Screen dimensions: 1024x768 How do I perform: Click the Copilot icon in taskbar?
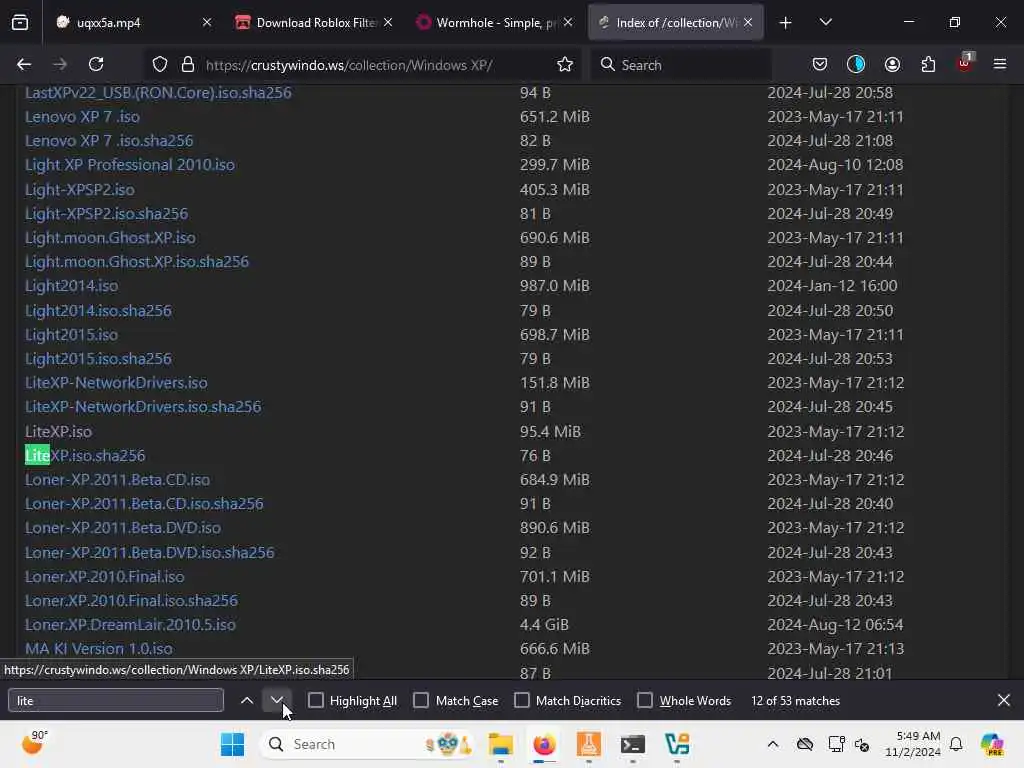point(992,744)
